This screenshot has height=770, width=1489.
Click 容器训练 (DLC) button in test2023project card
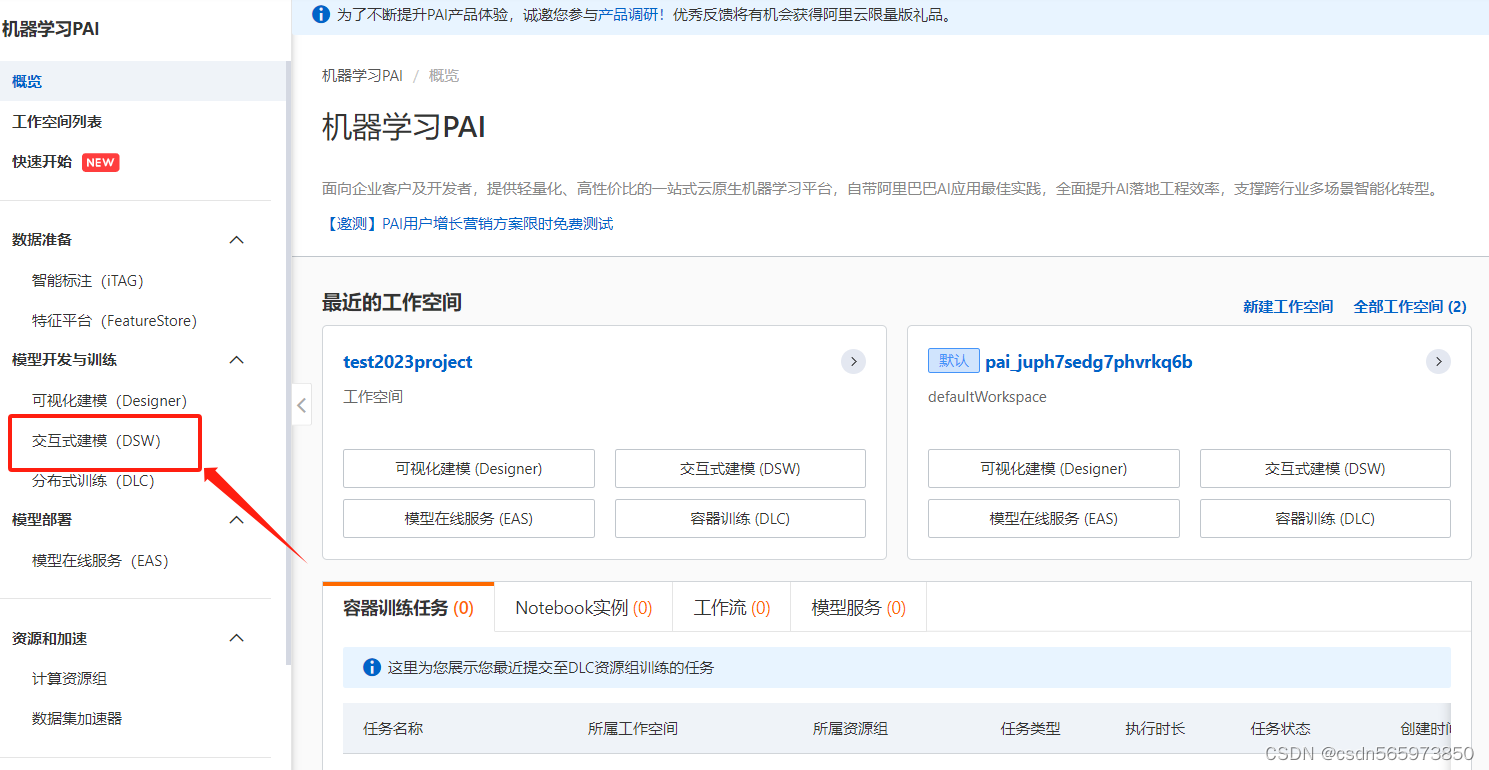click(x=740, y=518)
